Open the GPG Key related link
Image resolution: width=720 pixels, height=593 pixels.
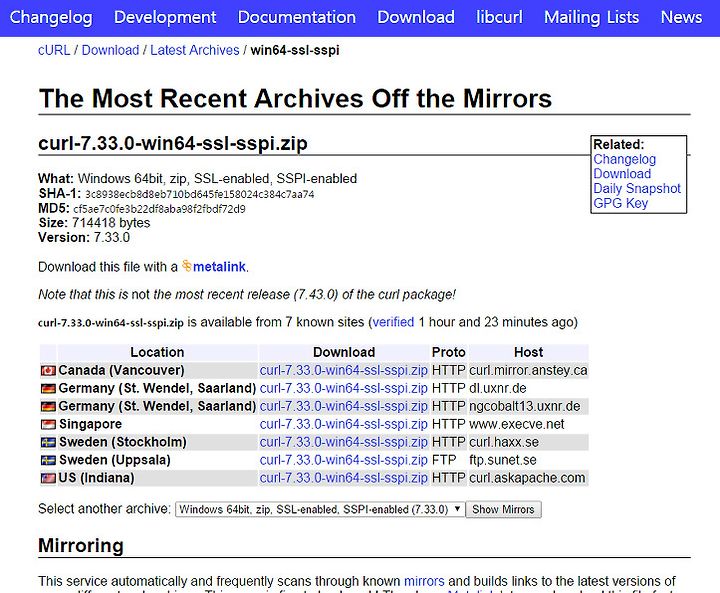point(620,203)
